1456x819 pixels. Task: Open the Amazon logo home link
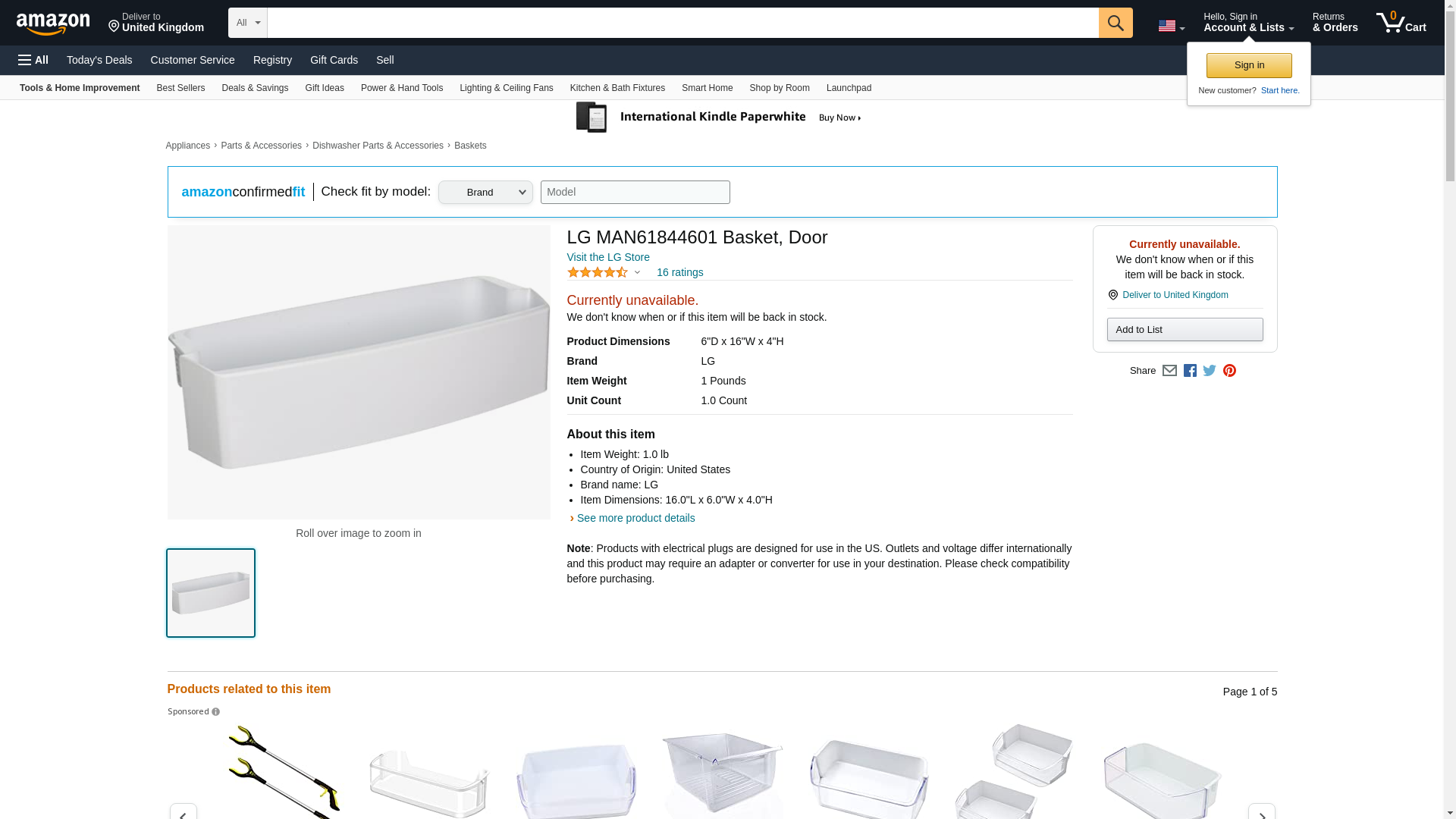click(53, 24)
